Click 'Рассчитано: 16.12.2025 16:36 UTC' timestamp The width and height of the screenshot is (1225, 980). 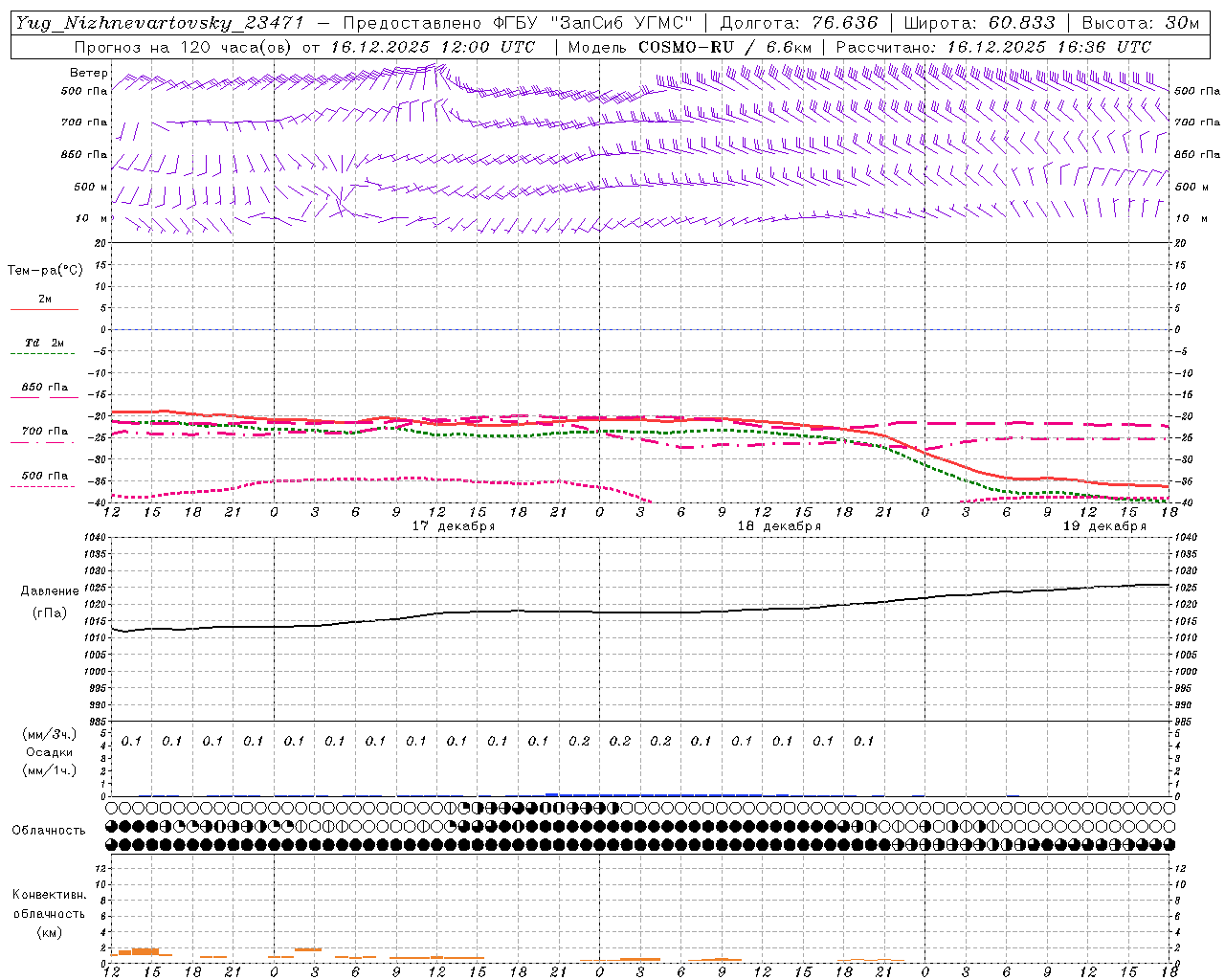tap(993, 47)
